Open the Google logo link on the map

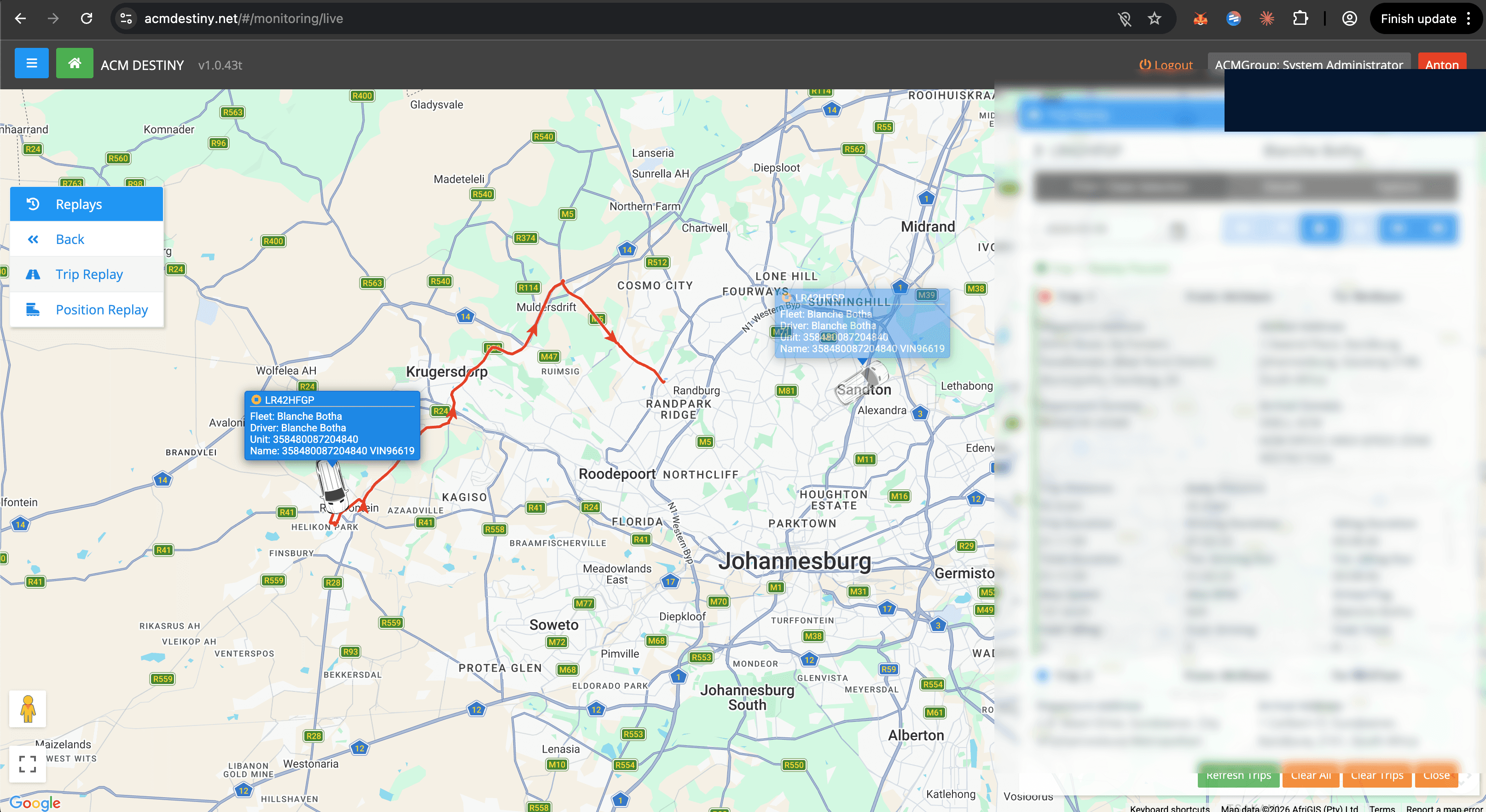click(x=35, y=802)
